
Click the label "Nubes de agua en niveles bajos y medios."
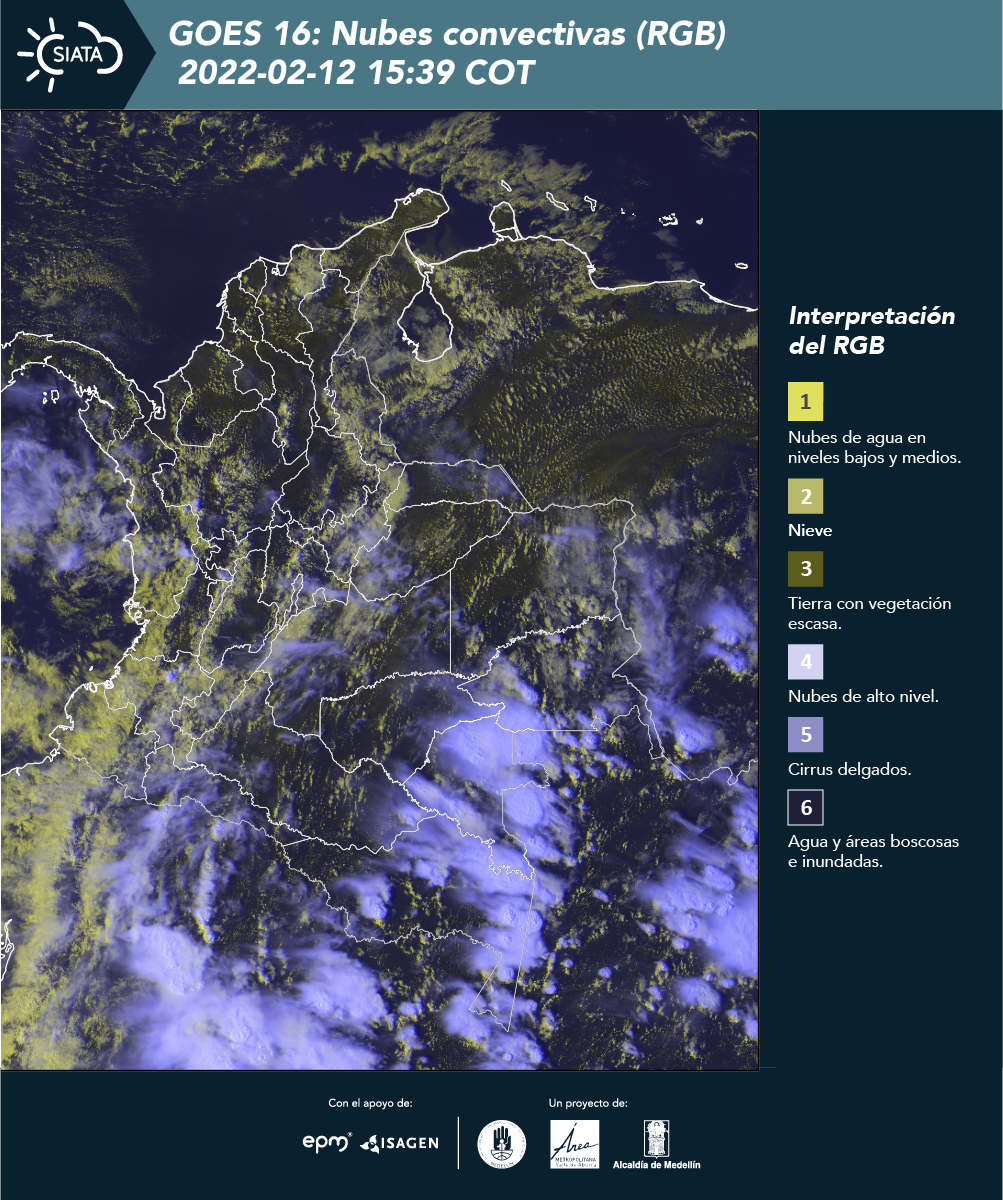(875, 448)
